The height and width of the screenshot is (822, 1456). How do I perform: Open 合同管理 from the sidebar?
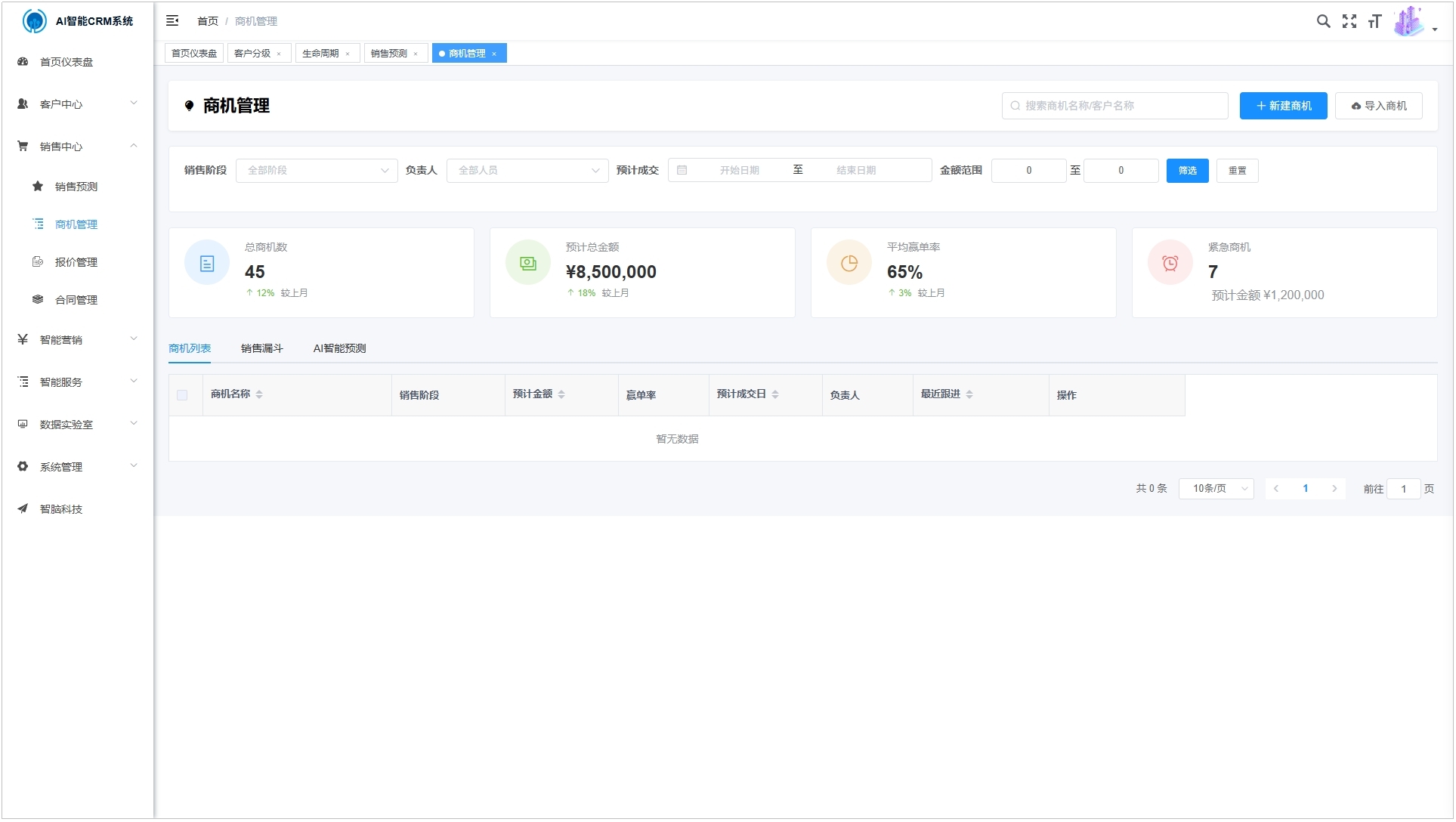tap(76, 299)
